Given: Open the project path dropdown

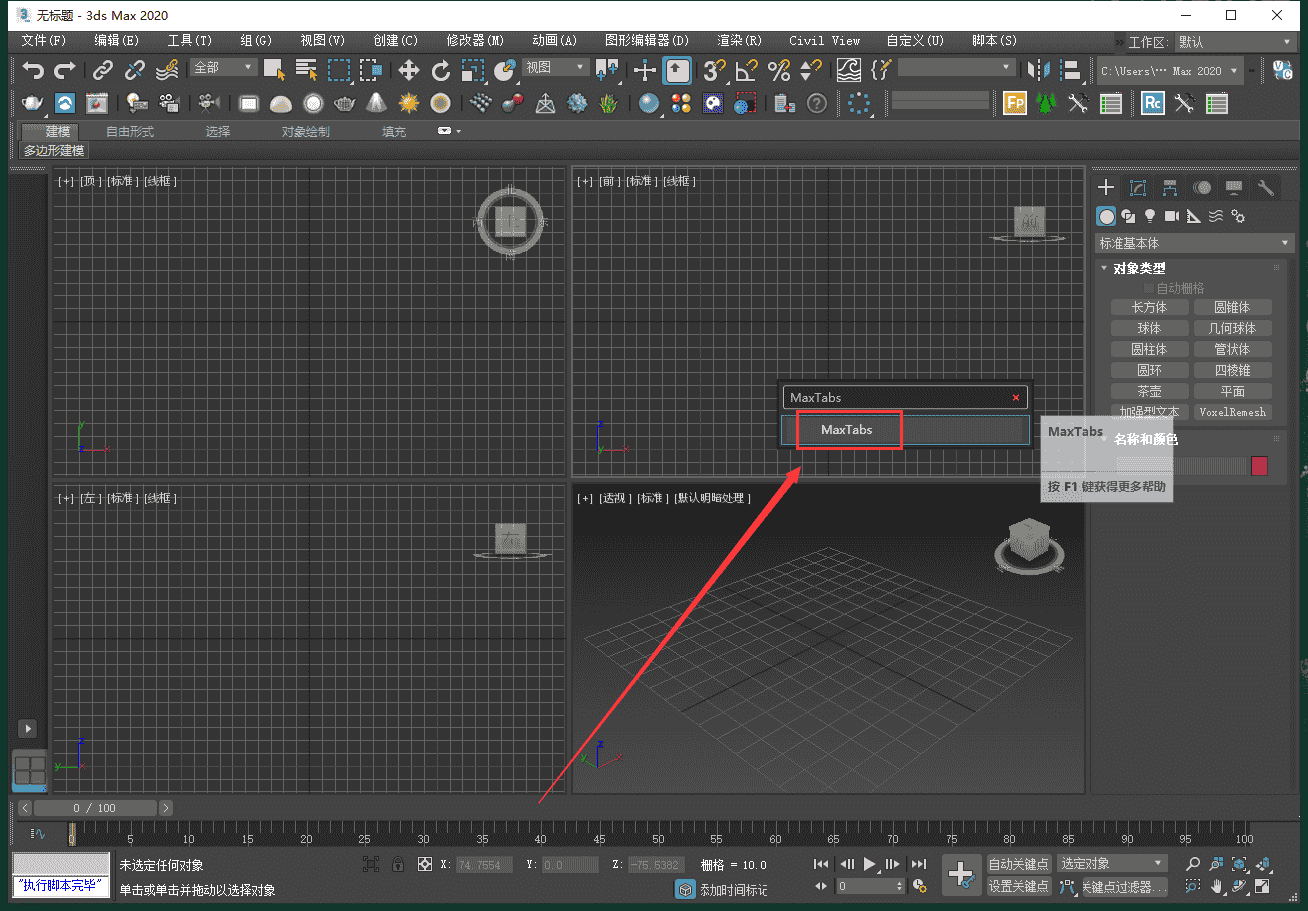Looking at the screenshot, I should click(1169, 71).
